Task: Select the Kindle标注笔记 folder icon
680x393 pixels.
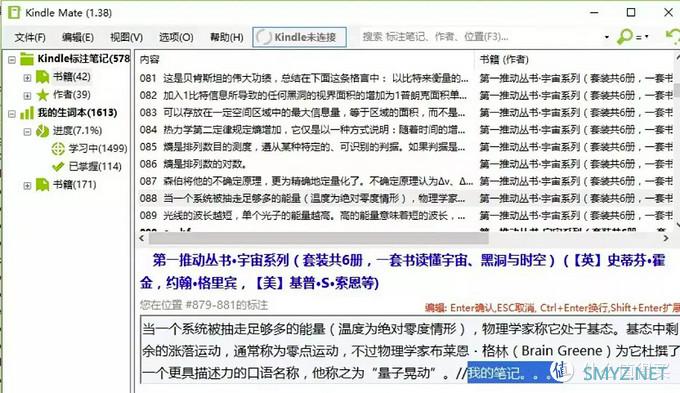Action: [27, 59]
